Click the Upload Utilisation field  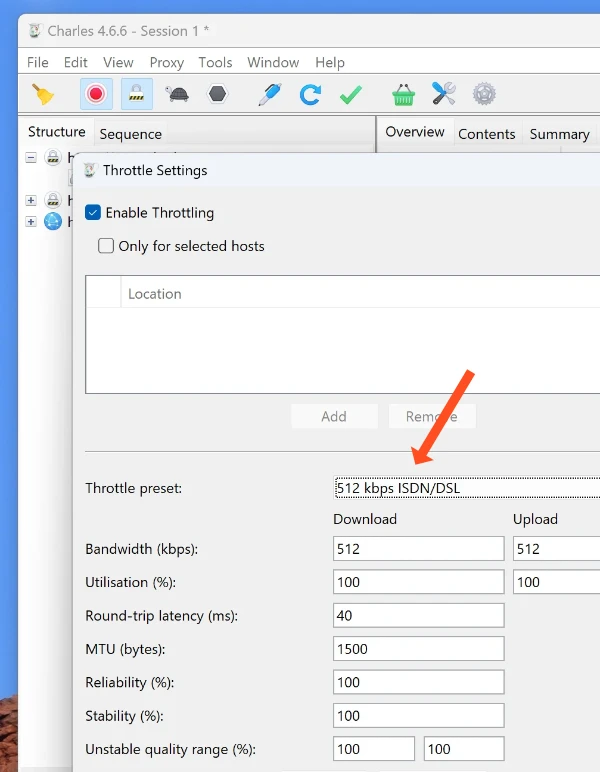557,582
